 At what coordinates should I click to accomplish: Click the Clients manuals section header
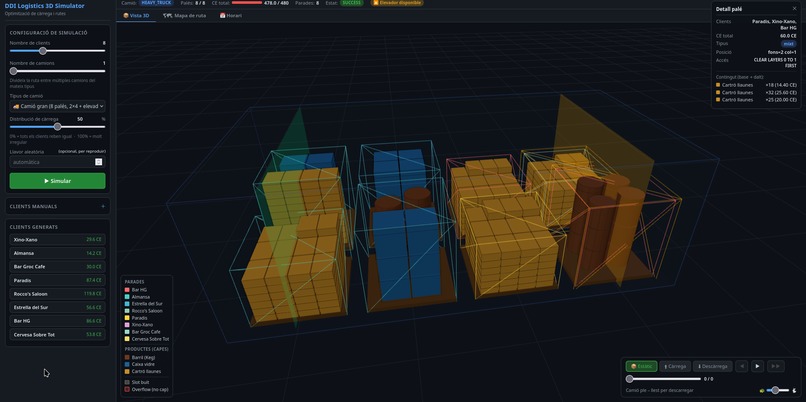point(57,206)
